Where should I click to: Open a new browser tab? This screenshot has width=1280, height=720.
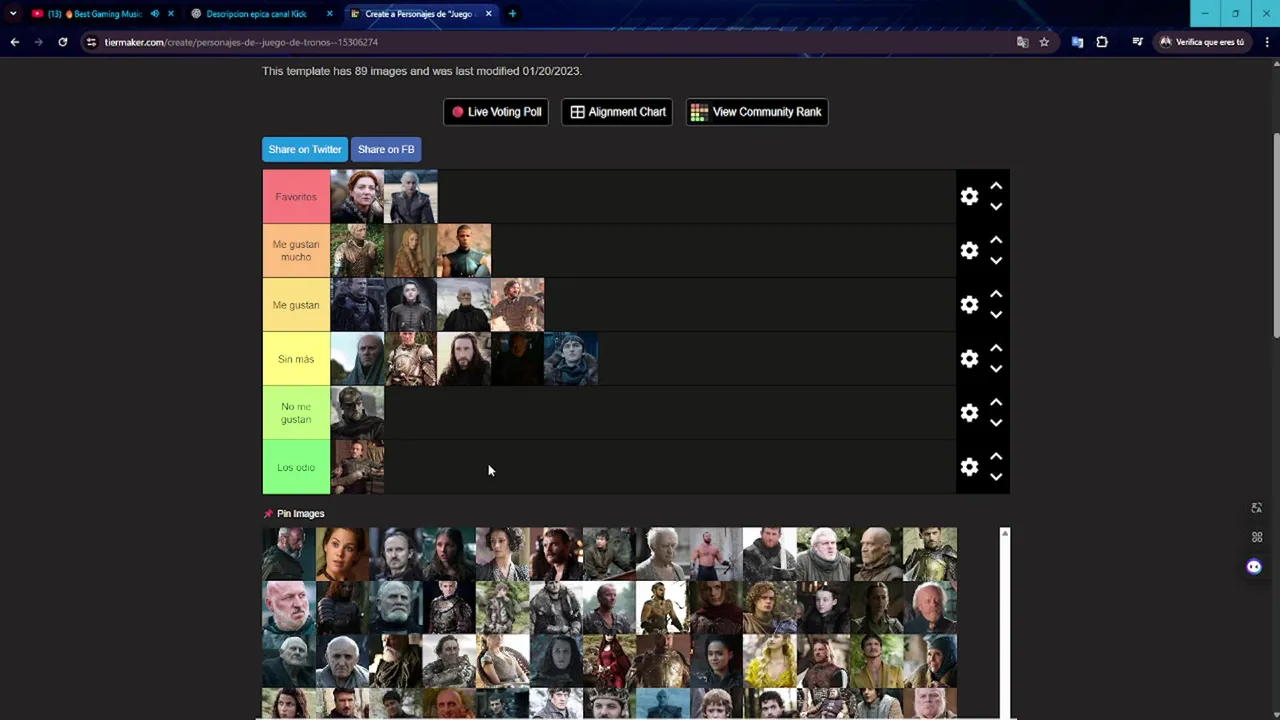click(512, 14)
